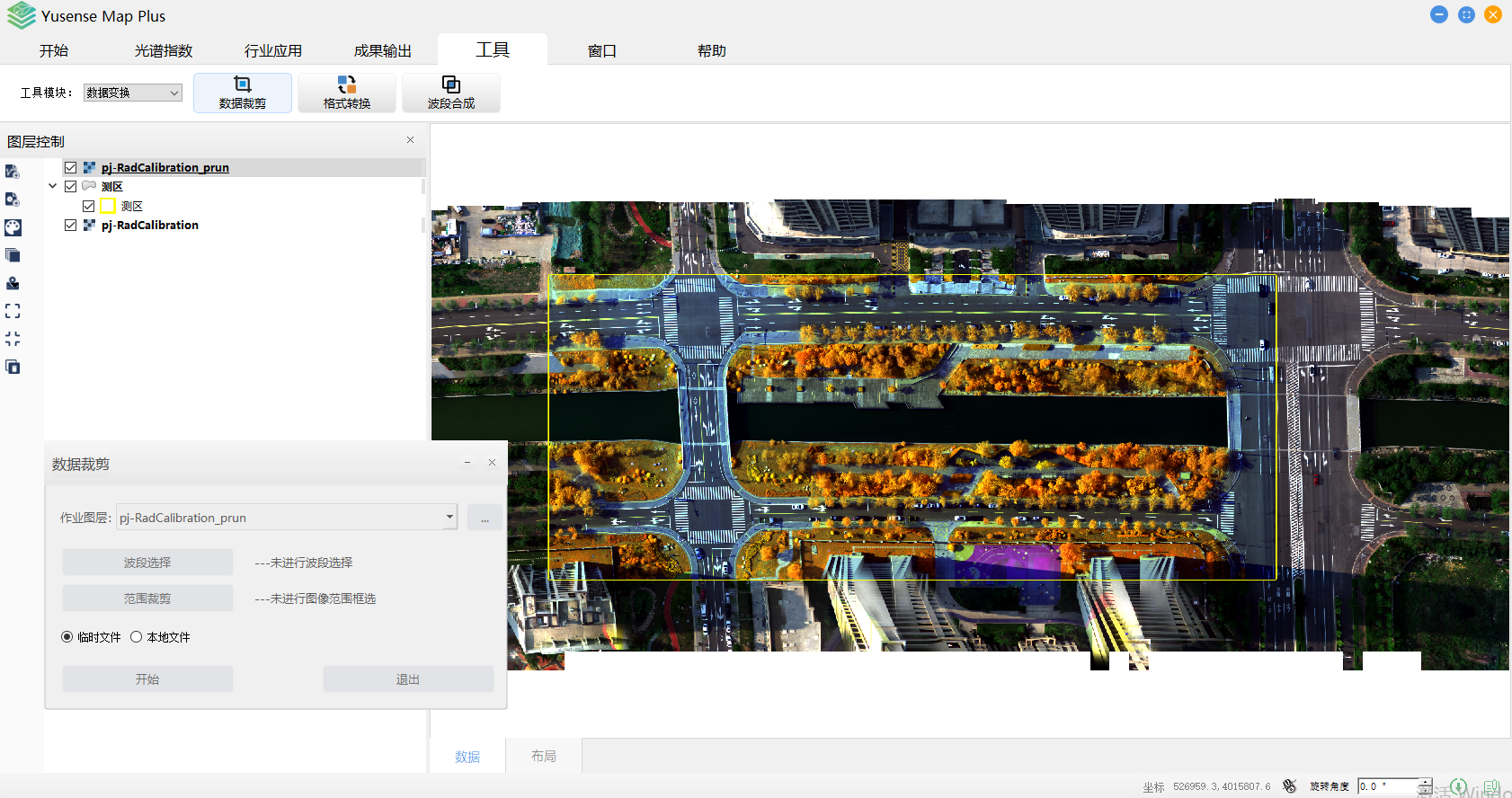Click the add raster layer sidebar icon

[x=13, y=199]
